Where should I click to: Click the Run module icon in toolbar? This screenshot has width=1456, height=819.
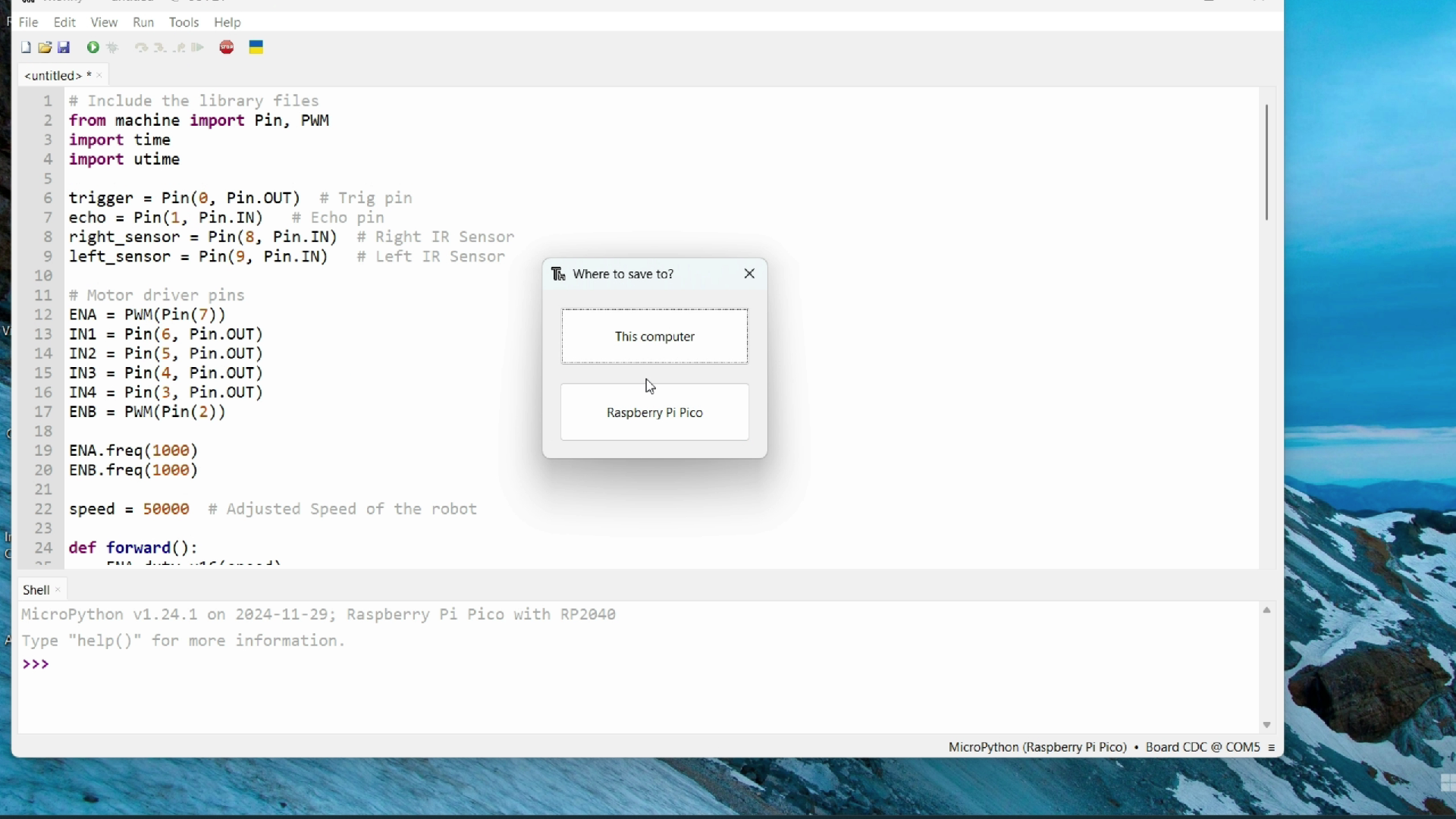(93, 47)
